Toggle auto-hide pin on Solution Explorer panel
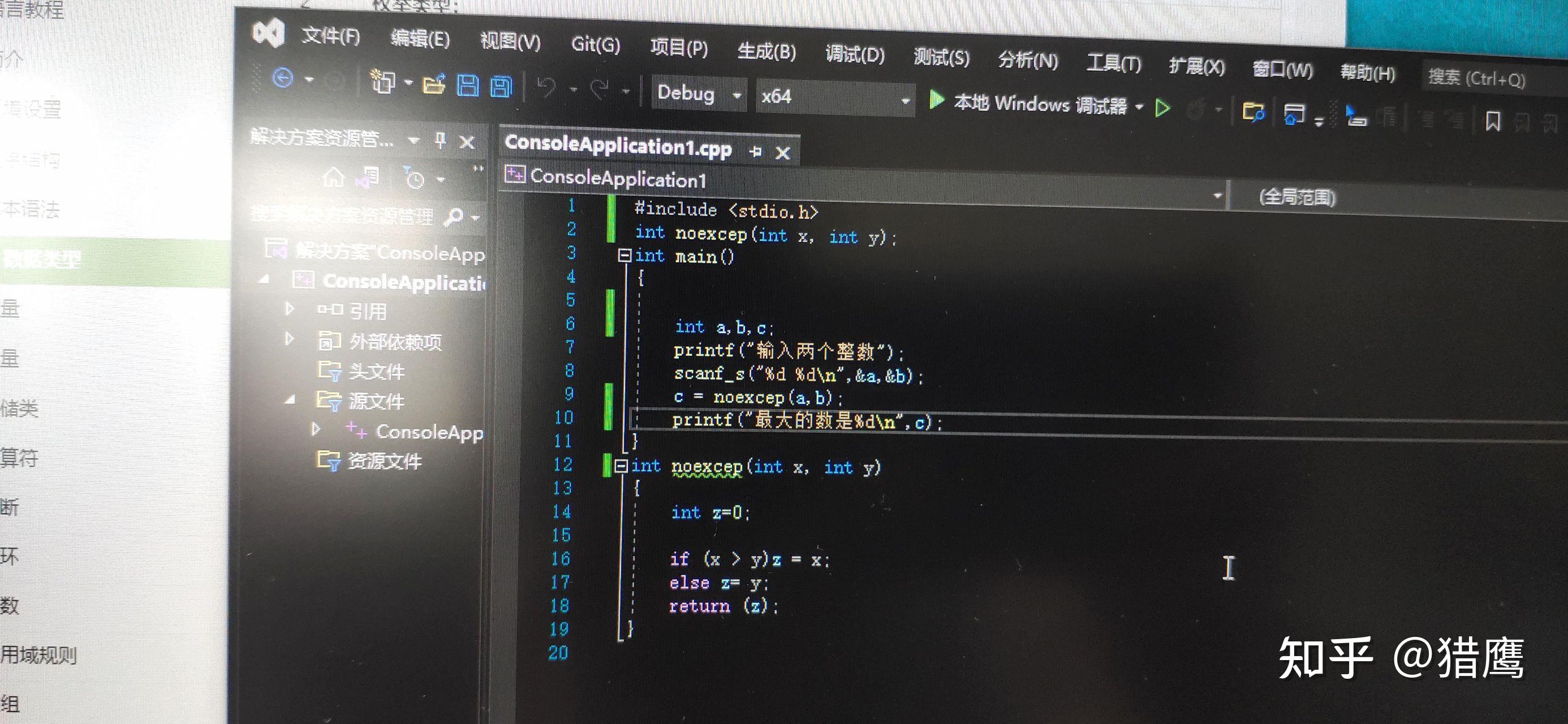Screen dimensions: 1568x724 tap(441, 141)
